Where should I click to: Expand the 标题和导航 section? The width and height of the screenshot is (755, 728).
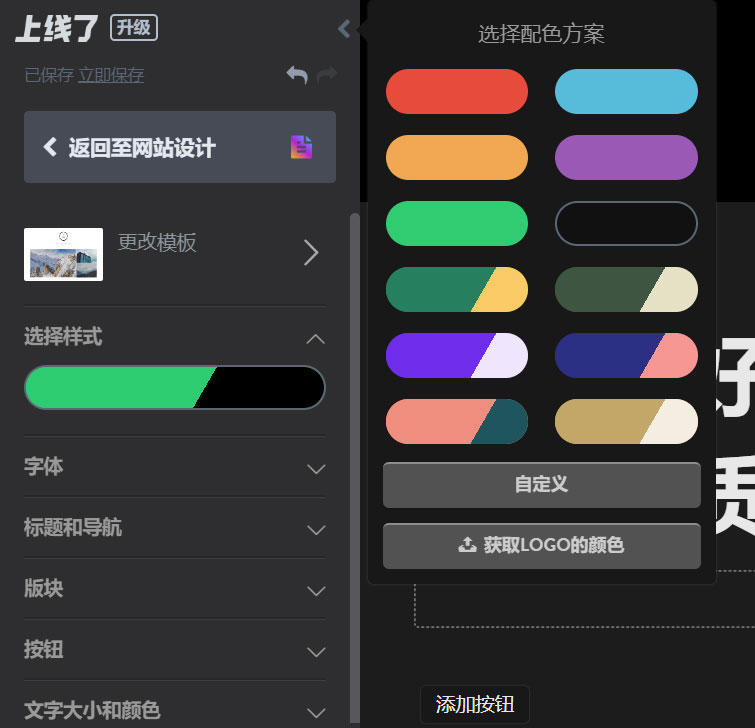tap(175, 528)
